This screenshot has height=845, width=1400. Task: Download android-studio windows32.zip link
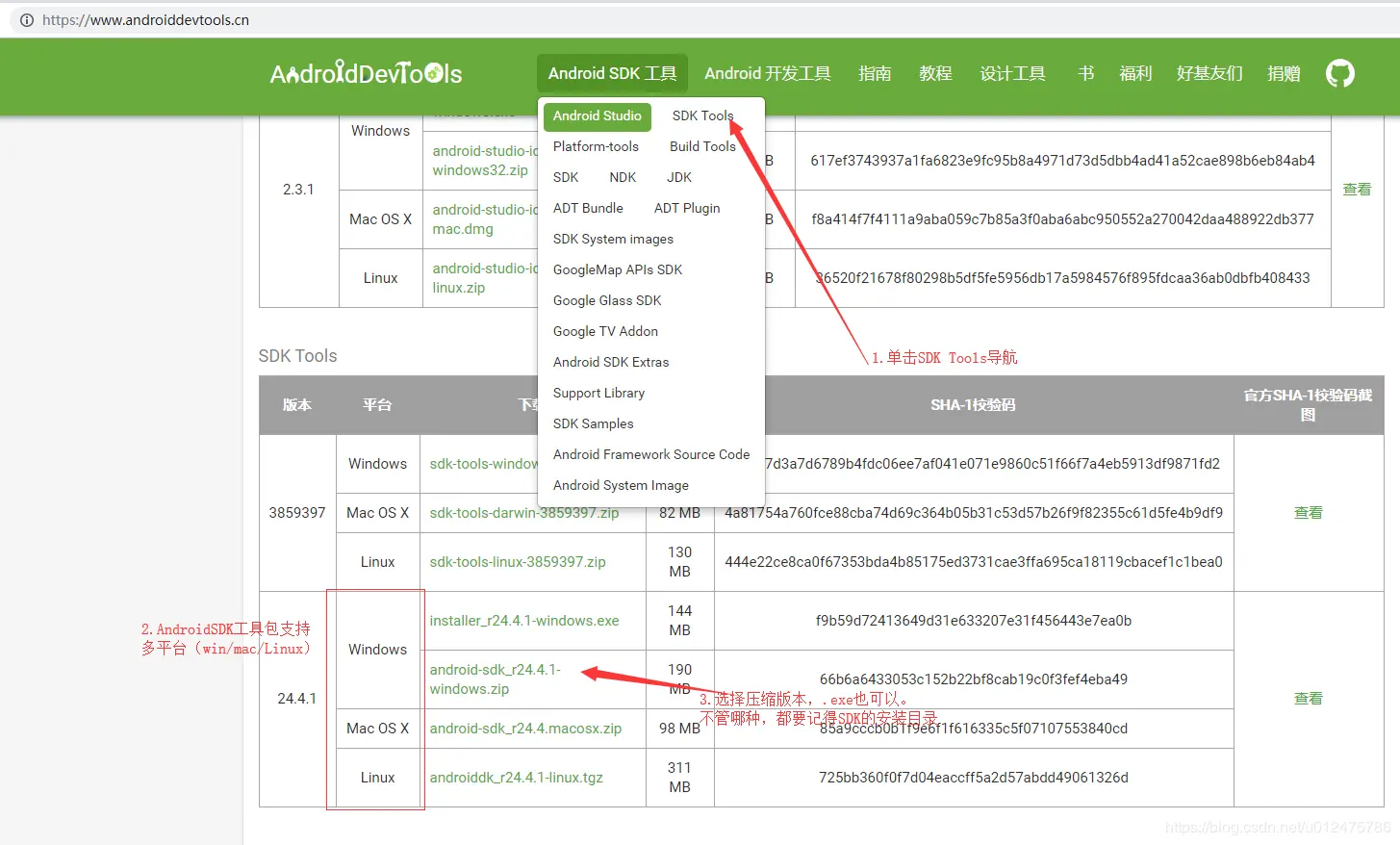coord(484,161)
